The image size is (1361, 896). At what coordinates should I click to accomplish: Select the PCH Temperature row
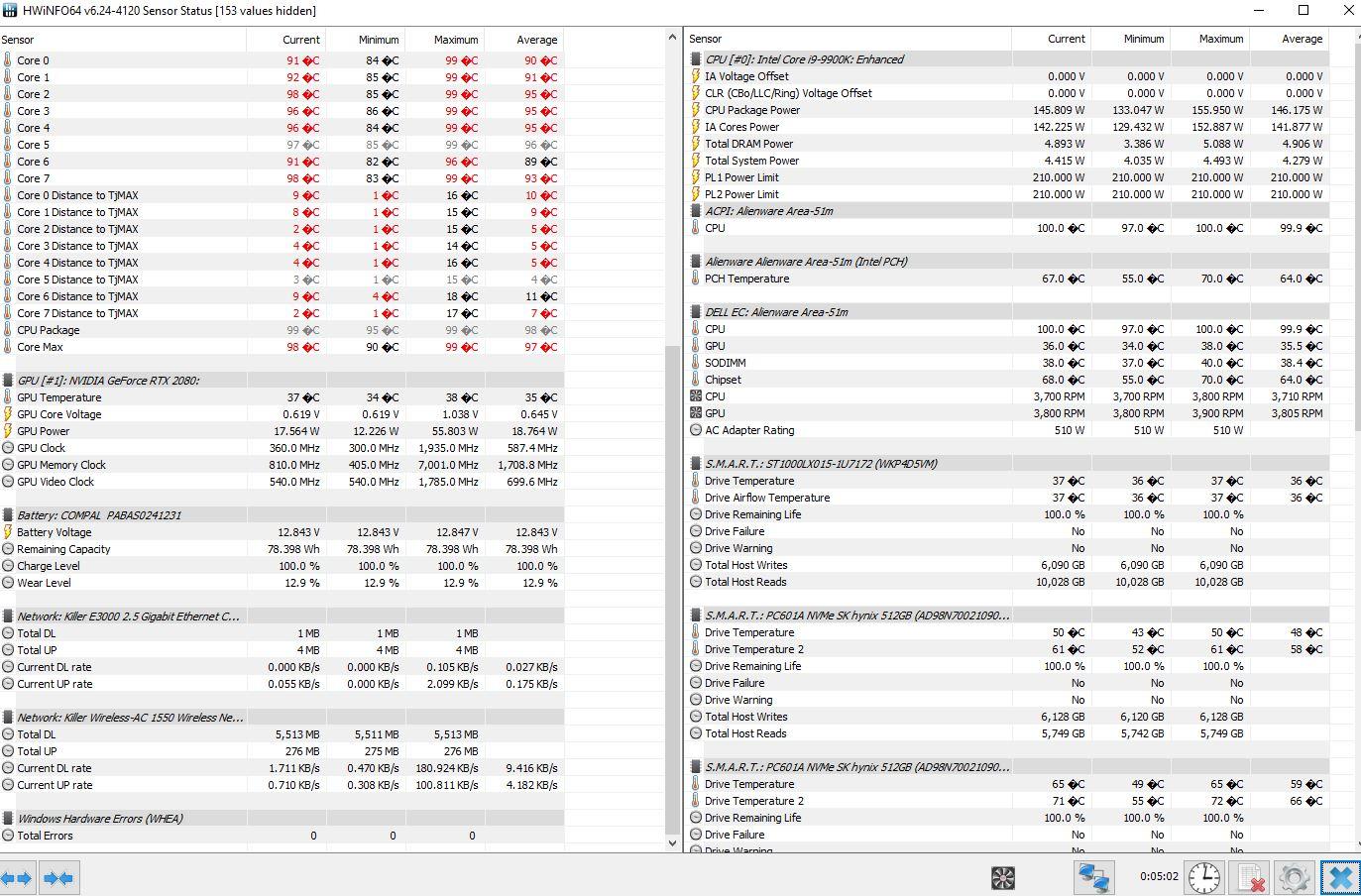pos(746,279)
